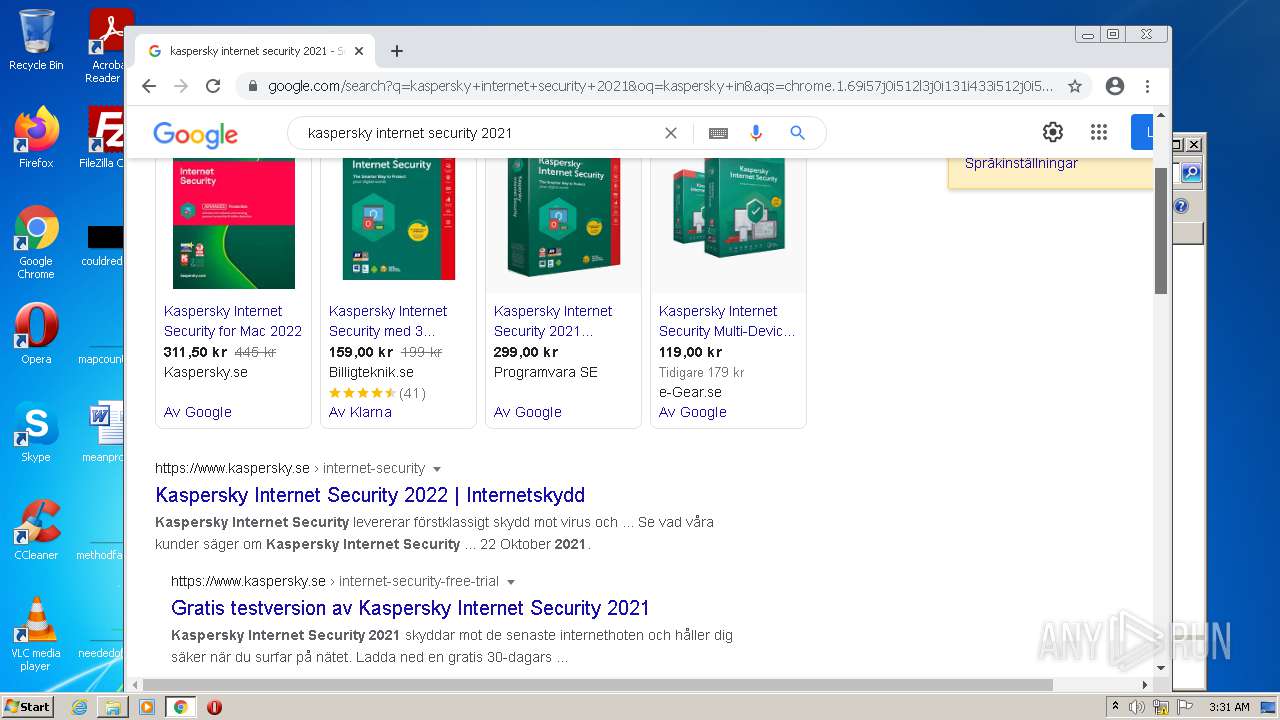
Task: Go back with Chrome's back arrow
Action: (x=149, y=86)
